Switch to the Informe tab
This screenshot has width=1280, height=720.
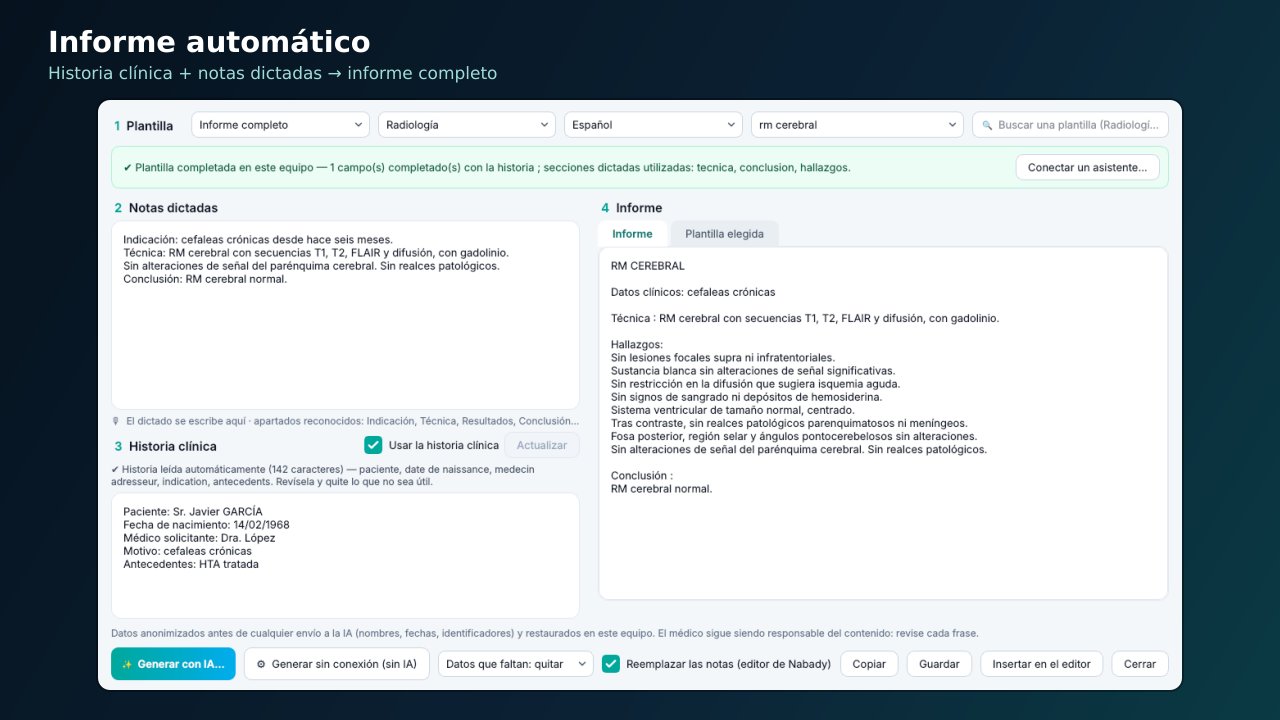632,234
